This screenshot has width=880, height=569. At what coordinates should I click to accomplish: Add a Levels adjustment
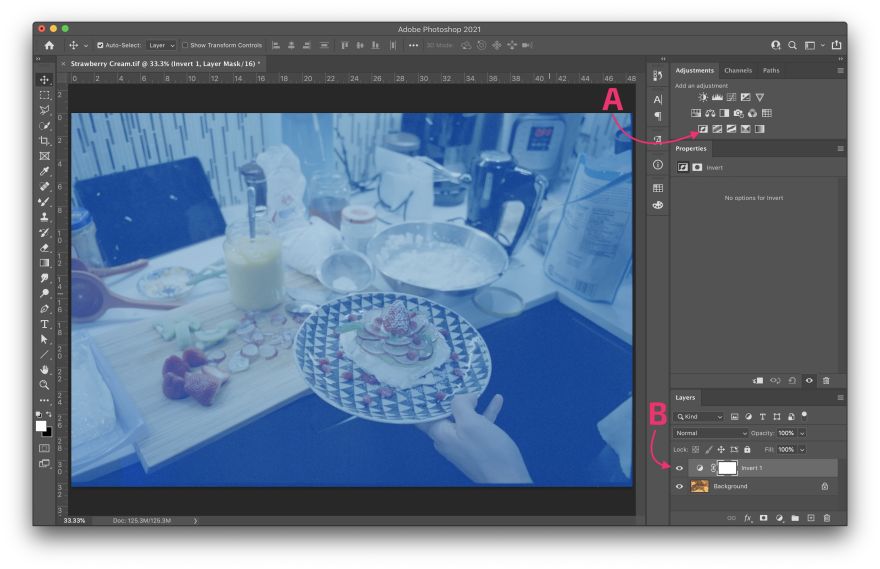pos(717,97)
